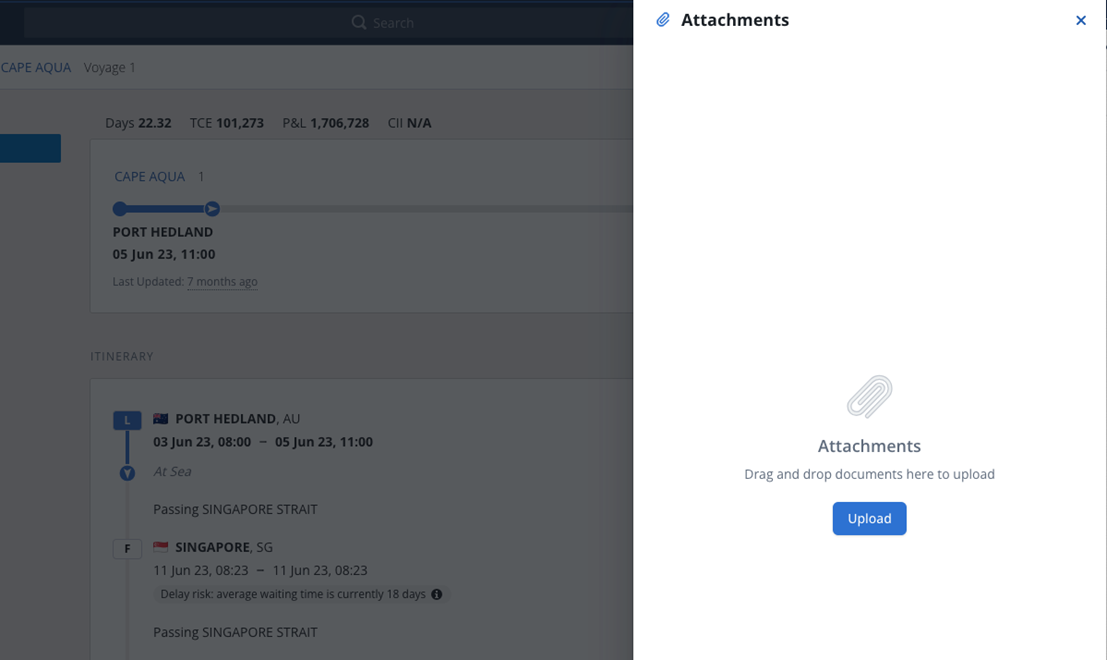Switch to the Voyage 1 breadcrumb
Screen dimensions: 1107x660
[110, 67]
